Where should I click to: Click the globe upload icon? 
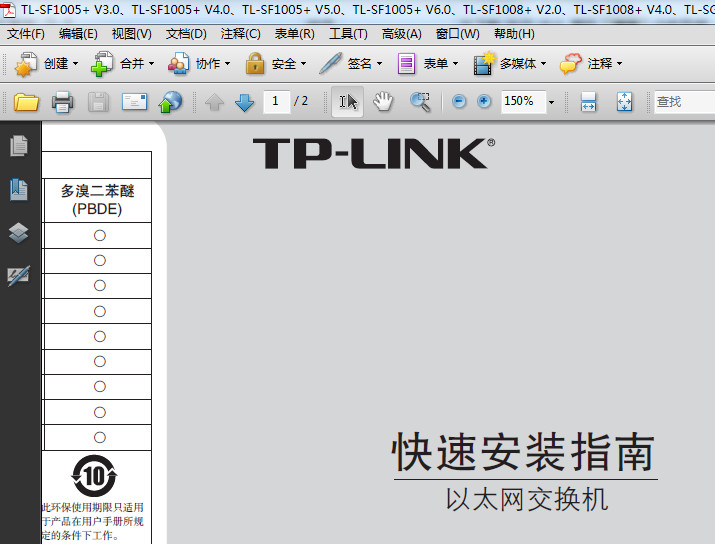point(170,102)
